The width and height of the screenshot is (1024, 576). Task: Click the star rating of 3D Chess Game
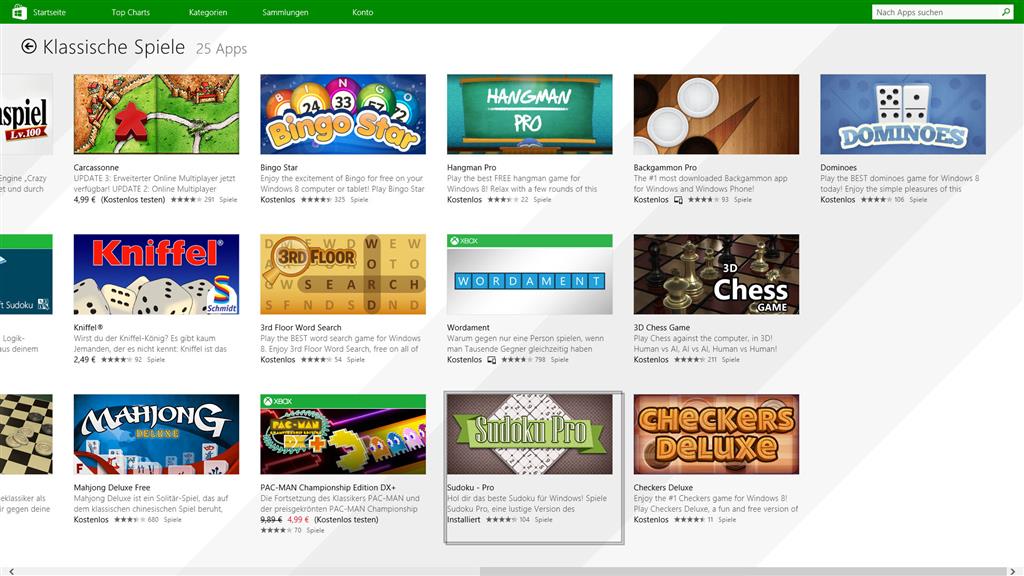point(689,360)
